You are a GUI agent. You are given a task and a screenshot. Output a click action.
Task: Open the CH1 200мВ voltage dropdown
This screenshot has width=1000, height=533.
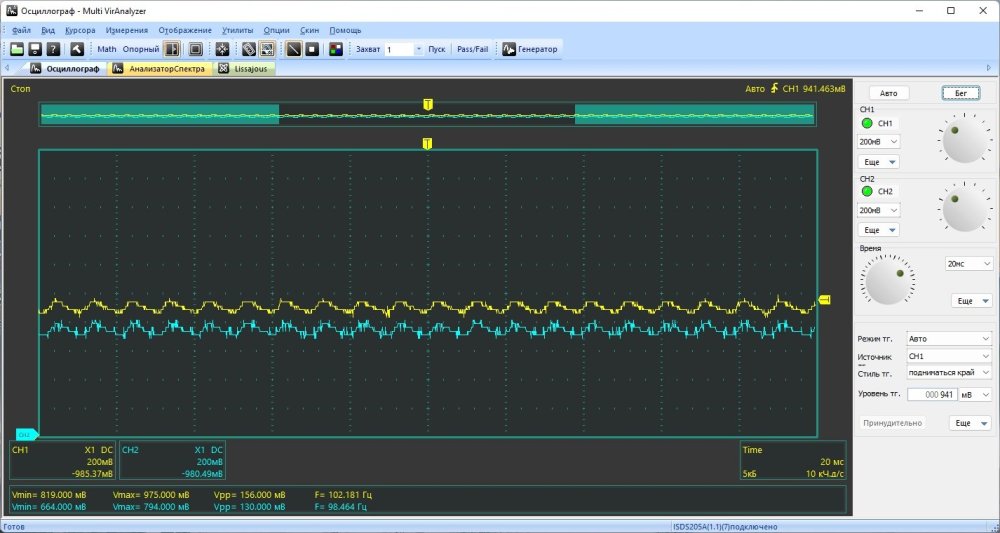(879, 142)
